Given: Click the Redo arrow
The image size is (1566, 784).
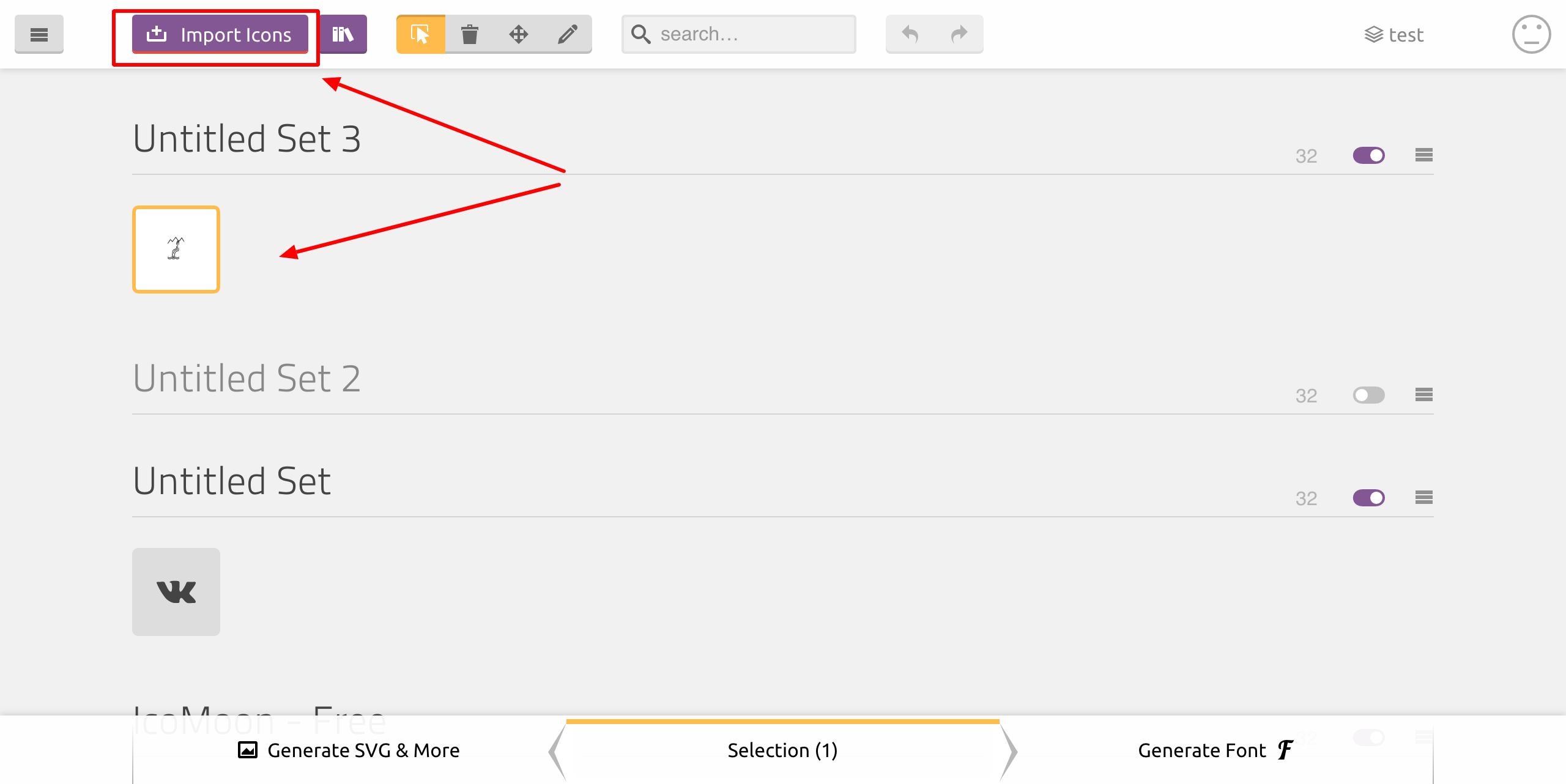Looking at the screenshot, I should point(959,34).
